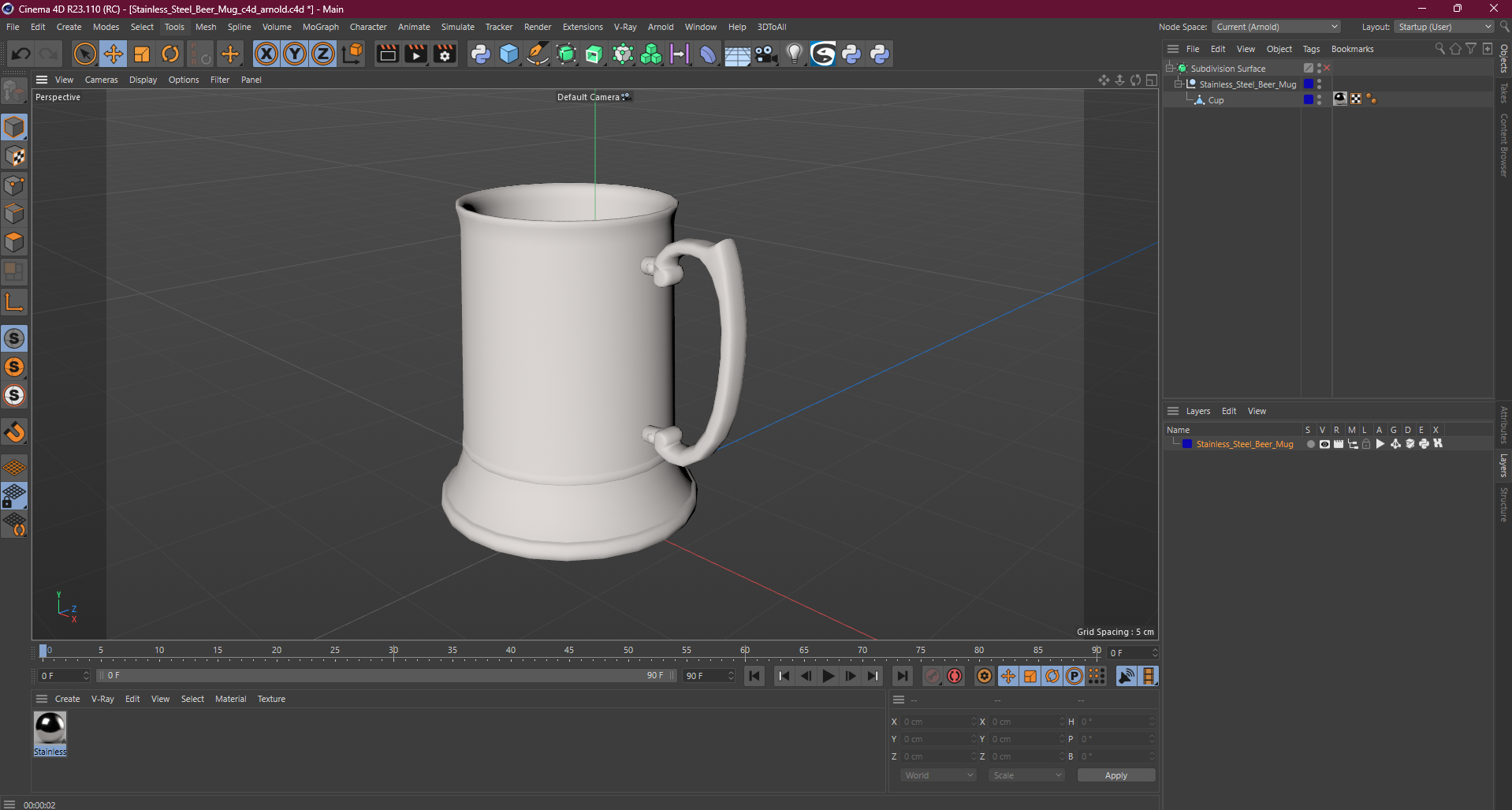Open the MoGraph menu
Viewport: 1512px width, 810px height.
tap(320, 27)
